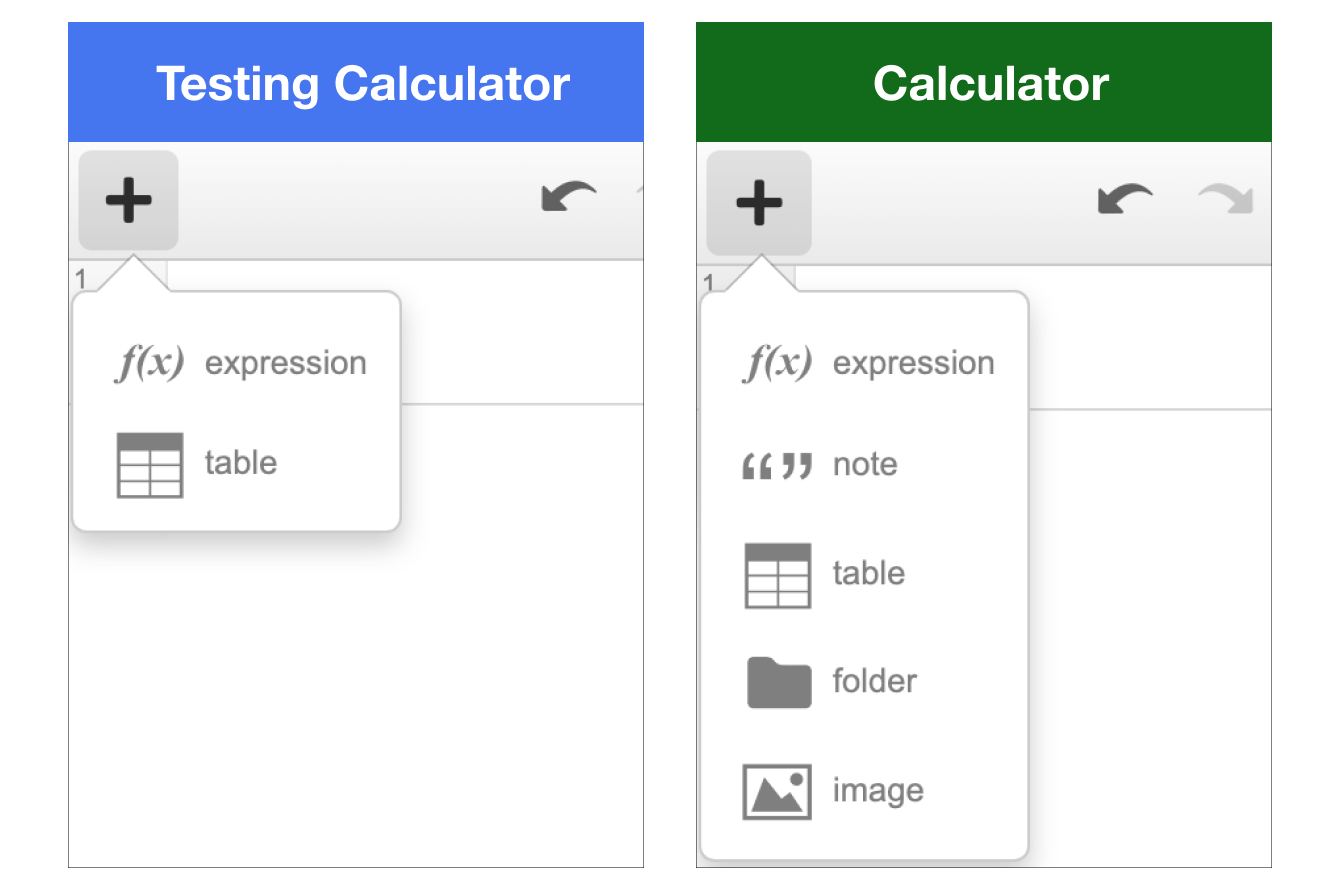The image size is (1336, 890).
Task: Choose "folder" label from add-item menu
Action: 875,681
